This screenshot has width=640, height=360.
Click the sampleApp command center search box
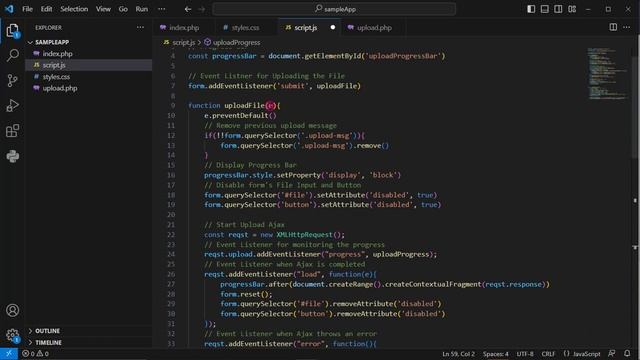click(x=334, y=9)
